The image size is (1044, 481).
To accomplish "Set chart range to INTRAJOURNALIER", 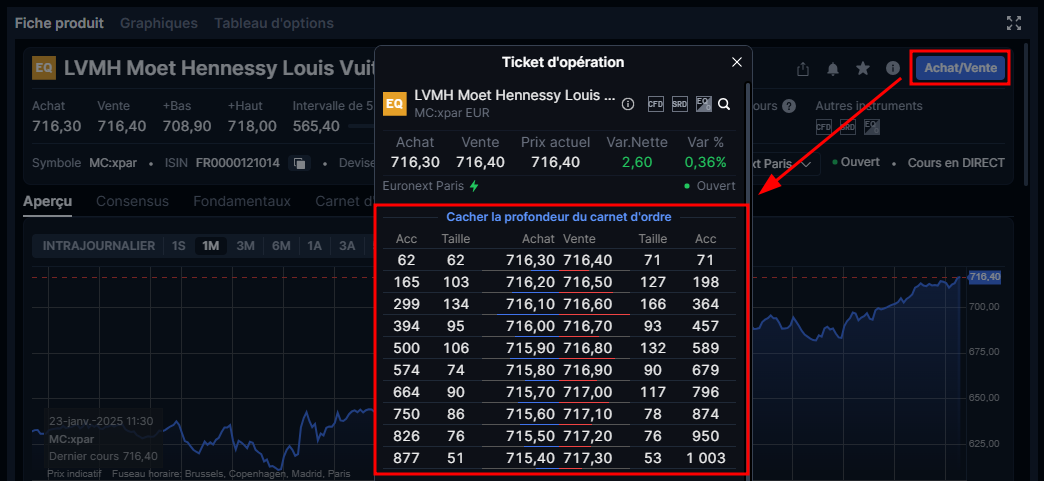I will click(99, 246).
